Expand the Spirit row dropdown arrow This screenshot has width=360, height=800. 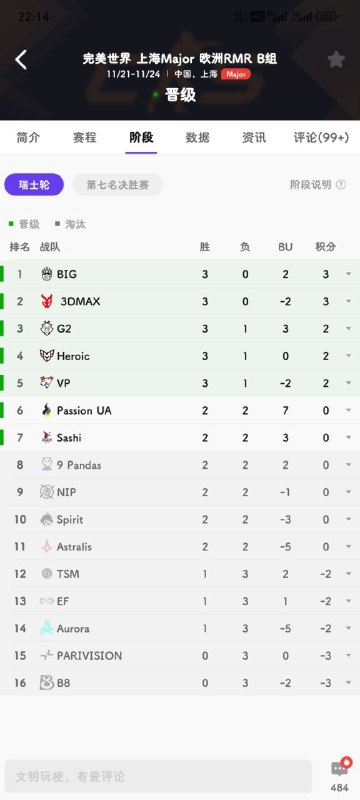click(x=349, y=519)
